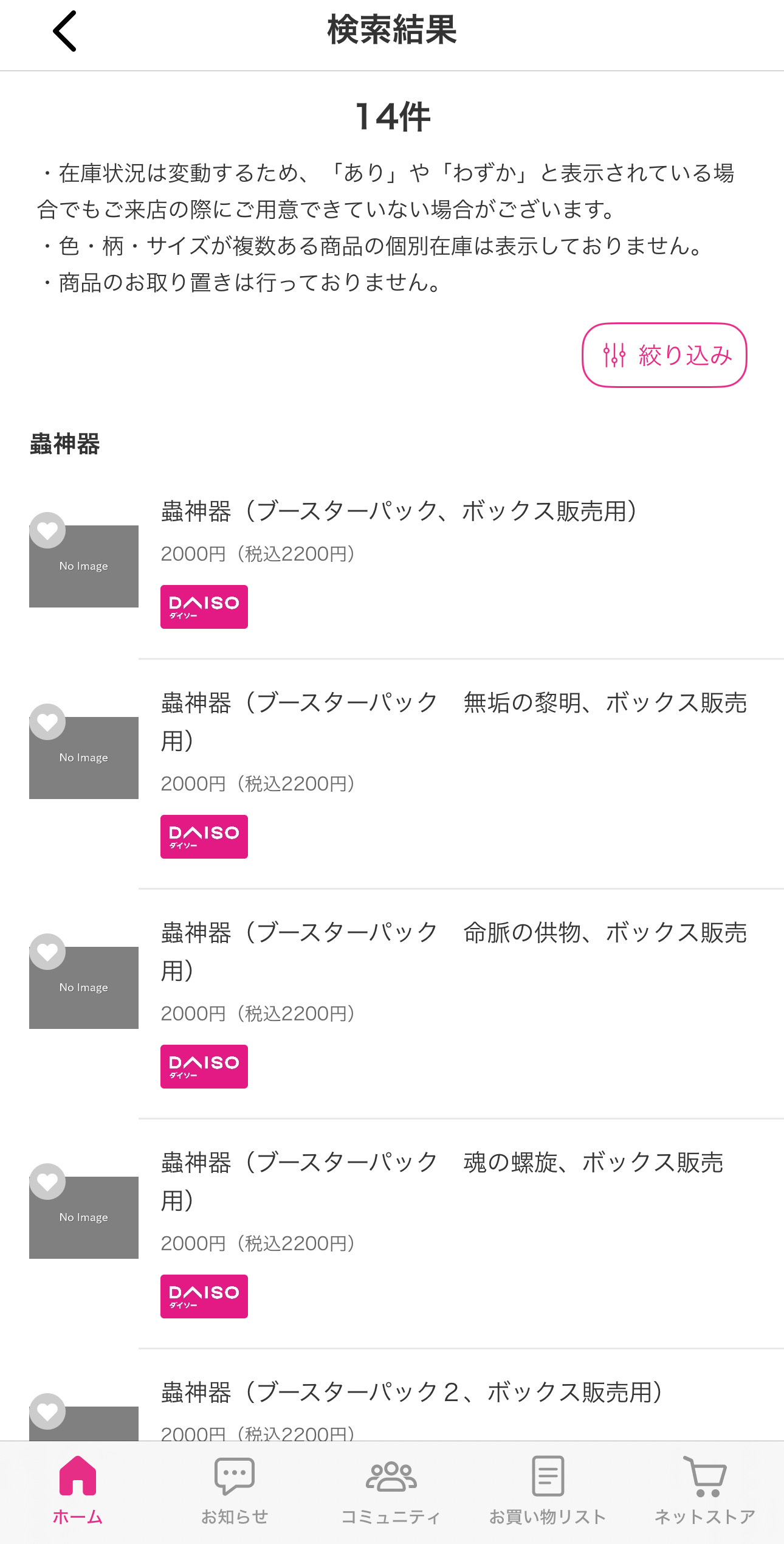784x1544 pixels.
Task: Favorite the 魂の螺旋 booster pack item
Action: point(47,1182)
